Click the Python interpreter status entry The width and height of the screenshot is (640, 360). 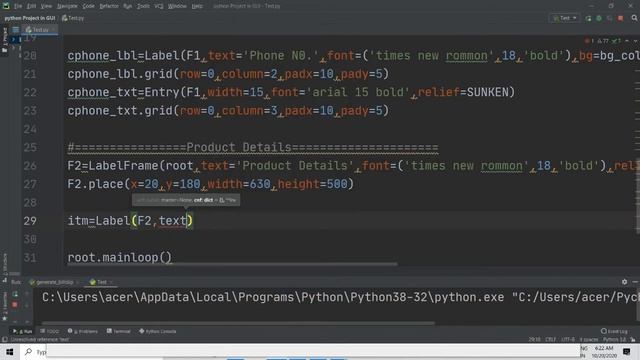[614, 339]
